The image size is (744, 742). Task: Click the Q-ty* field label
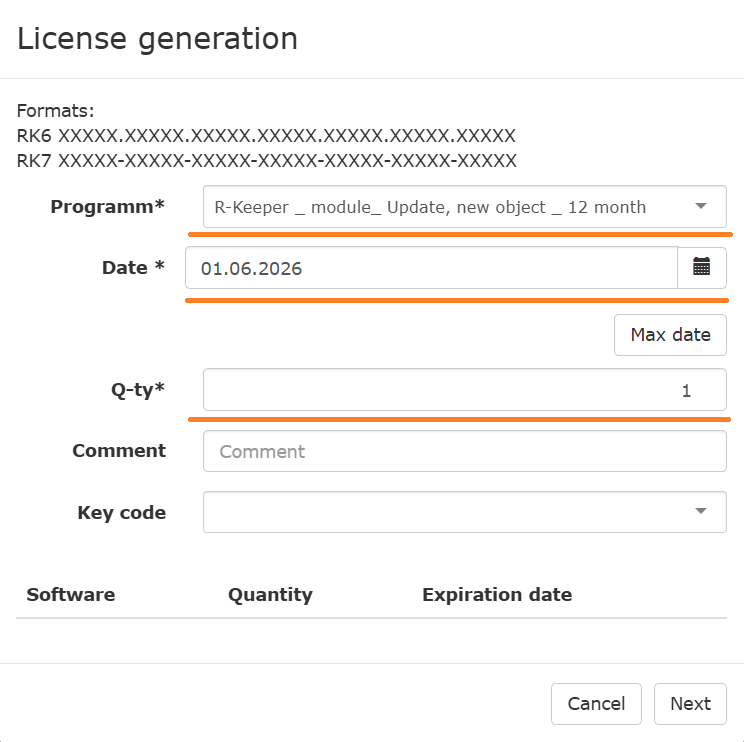click(138, 390)
